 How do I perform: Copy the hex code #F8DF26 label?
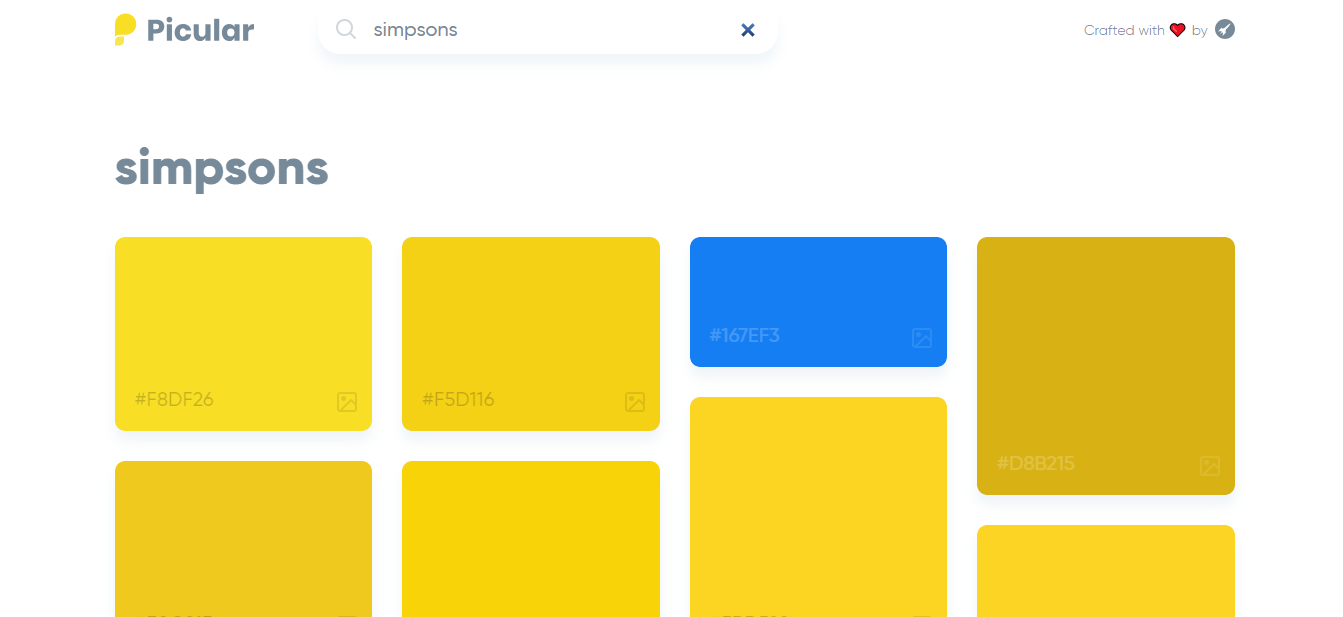[x=174, y=400]
